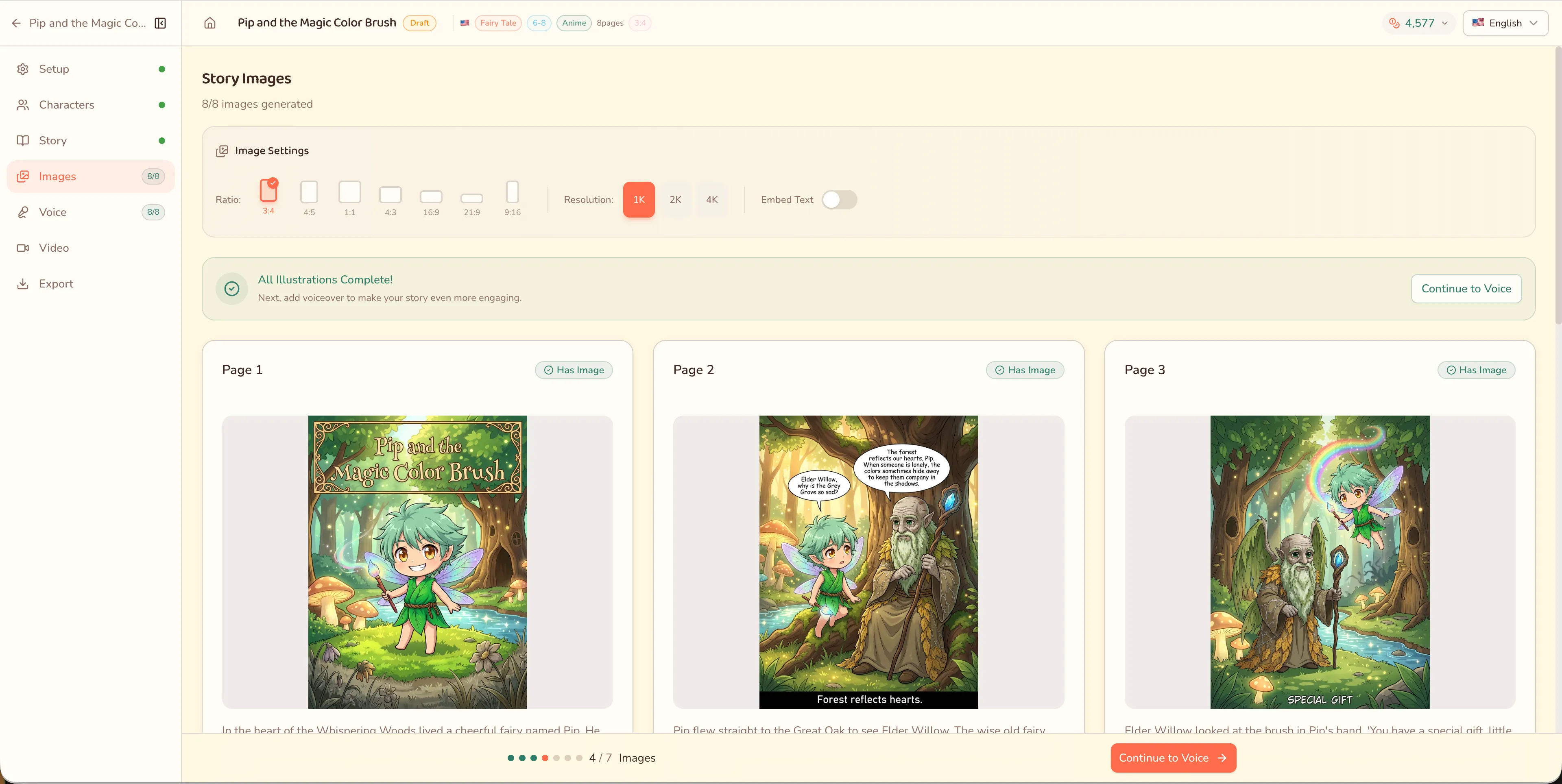This screenshot has height=784, width=1562.
Task: Go to Voice microphone section
Action: (x=53, y=212)
